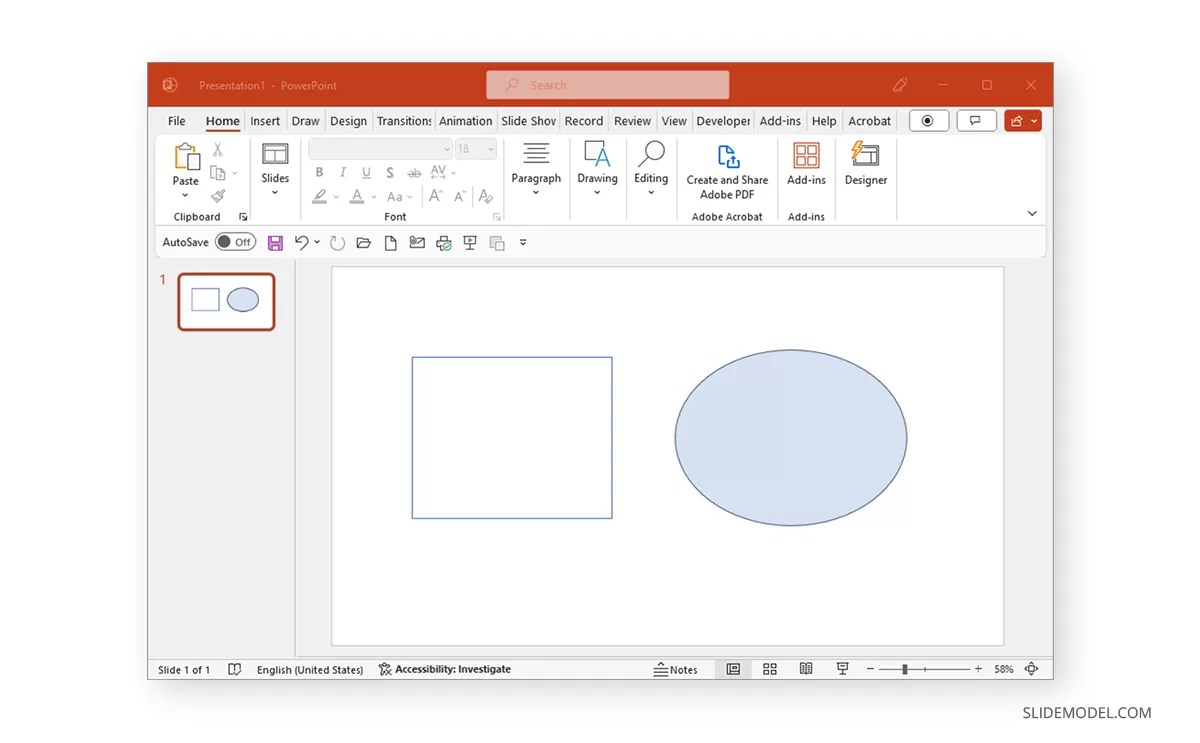Screen dimensions: 1200x743
Task: Click the Font Color red swatch
Action: click(357, 196)
